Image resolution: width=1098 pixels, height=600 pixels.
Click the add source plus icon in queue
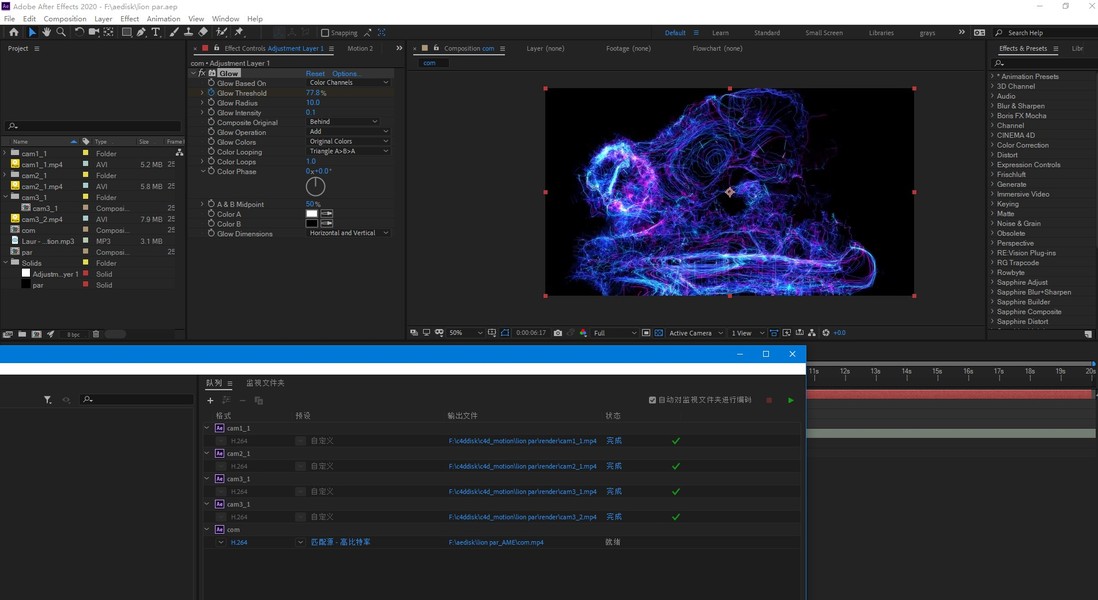(x=210, y=400)
